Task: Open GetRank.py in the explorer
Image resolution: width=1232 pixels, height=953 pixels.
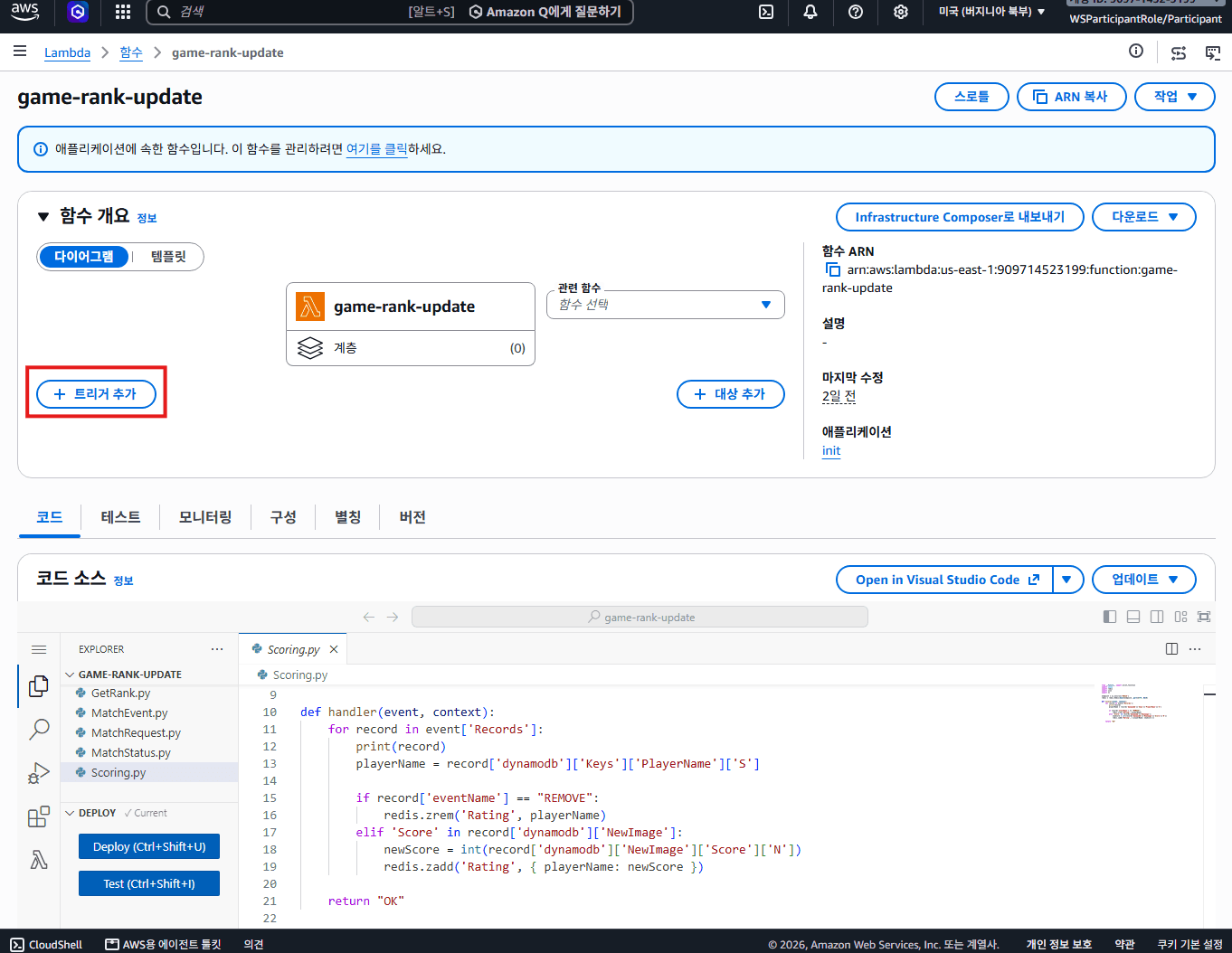Action: 120,694
